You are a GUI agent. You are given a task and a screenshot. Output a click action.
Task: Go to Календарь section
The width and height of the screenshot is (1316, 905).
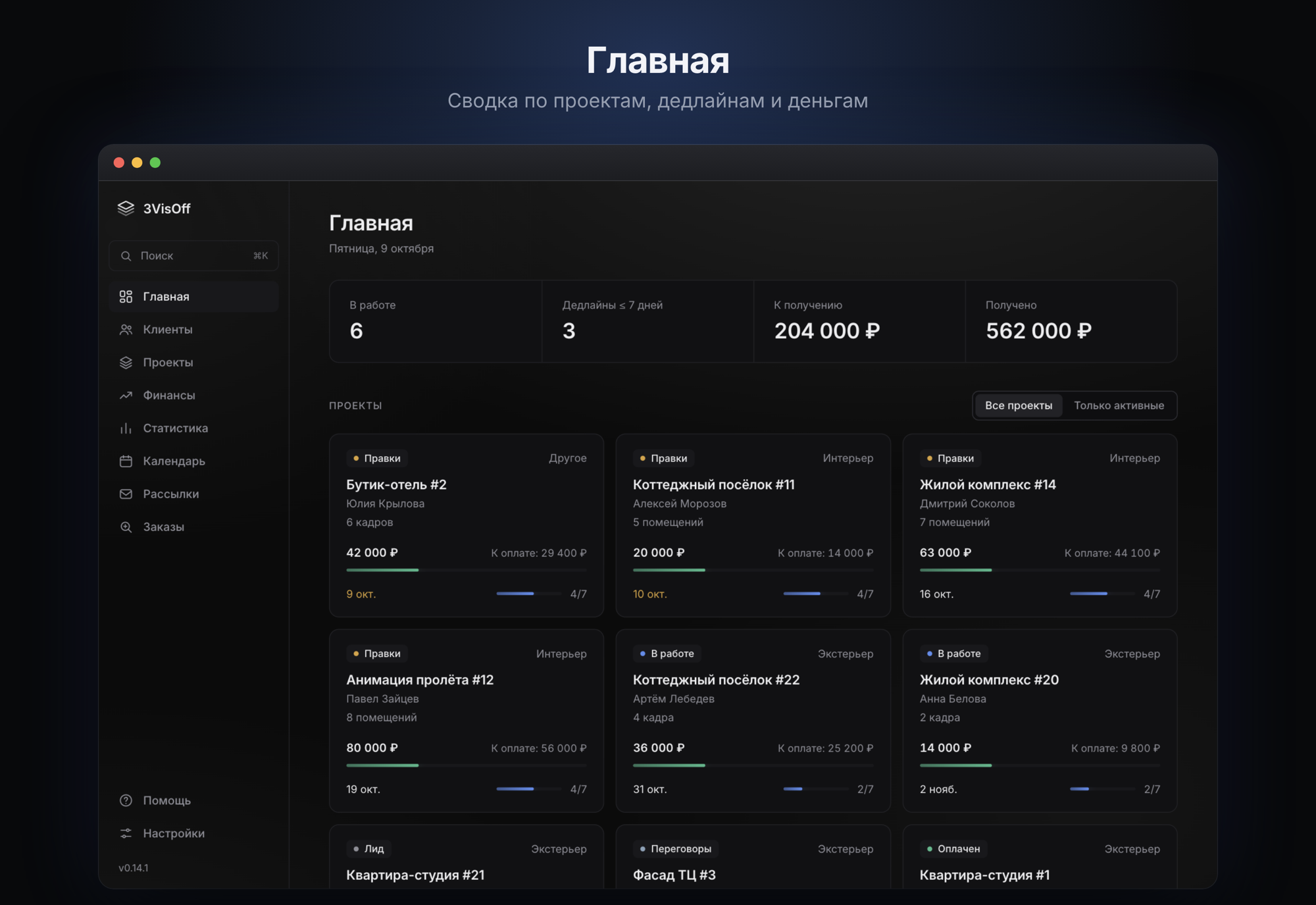tap(193, 461)
